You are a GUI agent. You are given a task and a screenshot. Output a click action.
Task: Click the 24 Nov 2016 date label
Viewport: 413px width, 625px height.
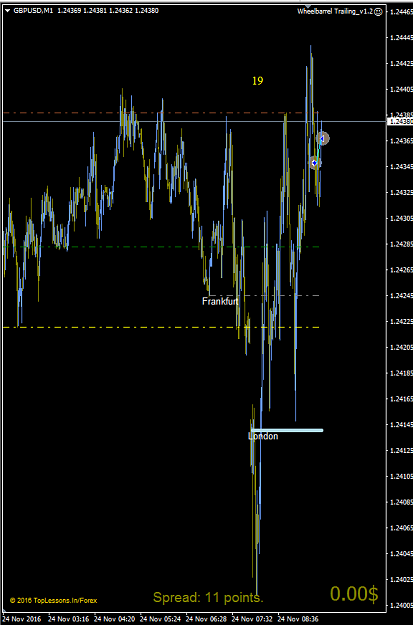point(20,619)
